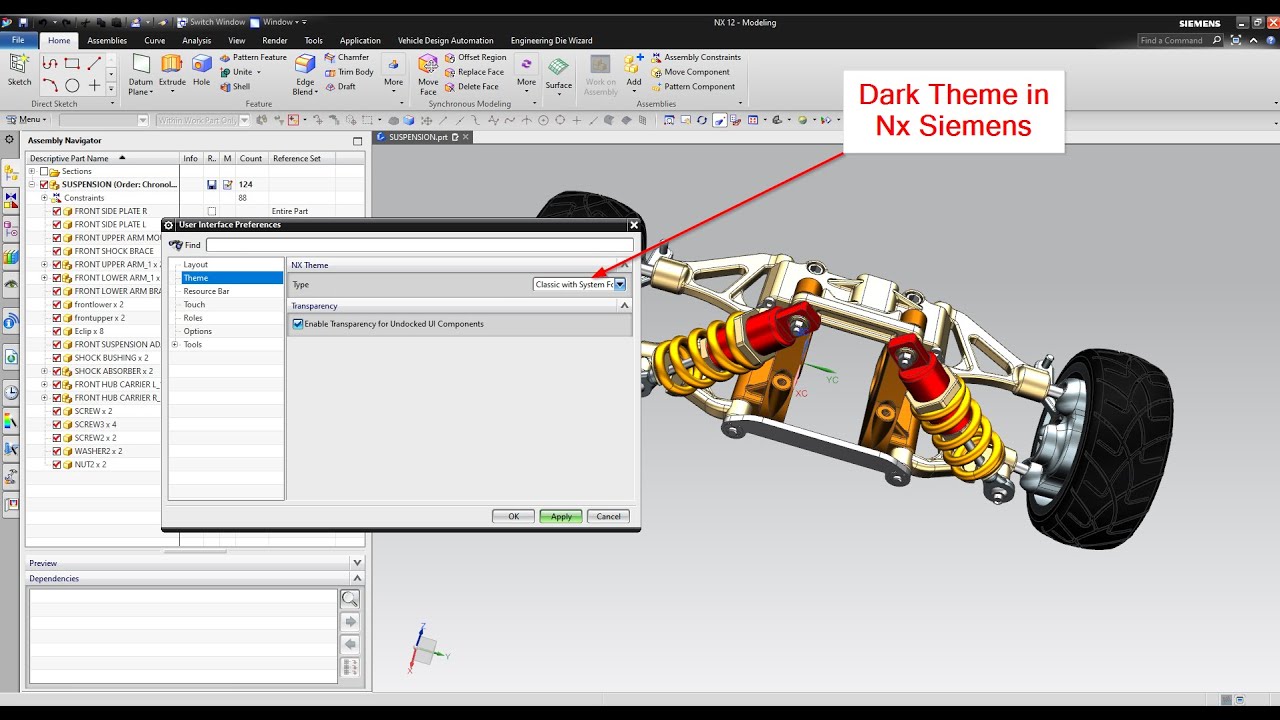
Task: Choose the Pattern Component command
Action: (693, 87)
